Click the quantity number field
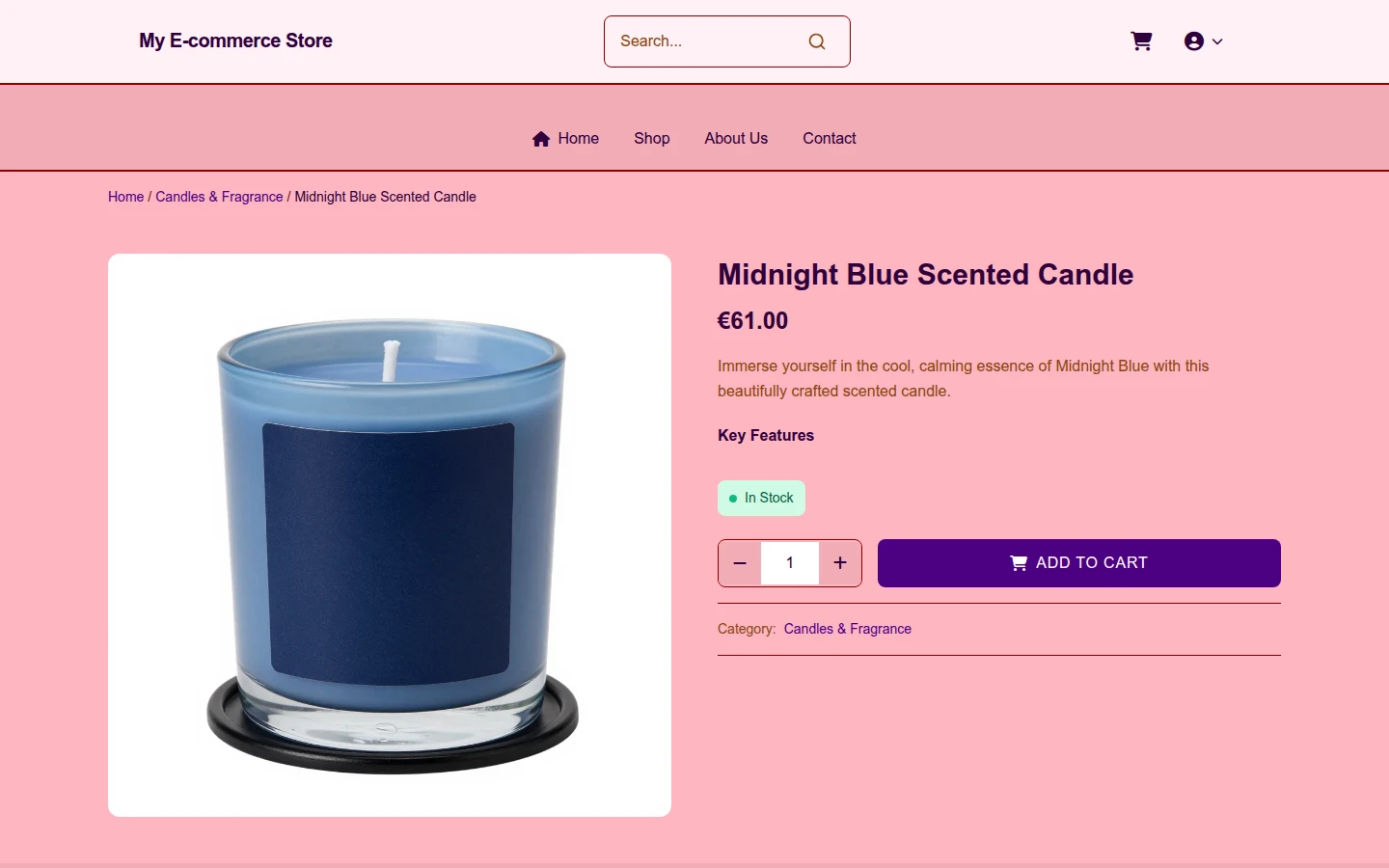The width and height of the screenshot is (1389, 868). coord(790,563)
